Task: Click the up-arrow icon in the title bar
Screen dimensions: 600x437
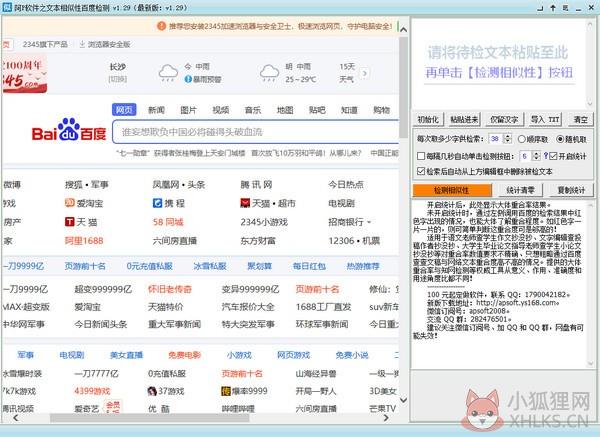Action: point(553,8)
